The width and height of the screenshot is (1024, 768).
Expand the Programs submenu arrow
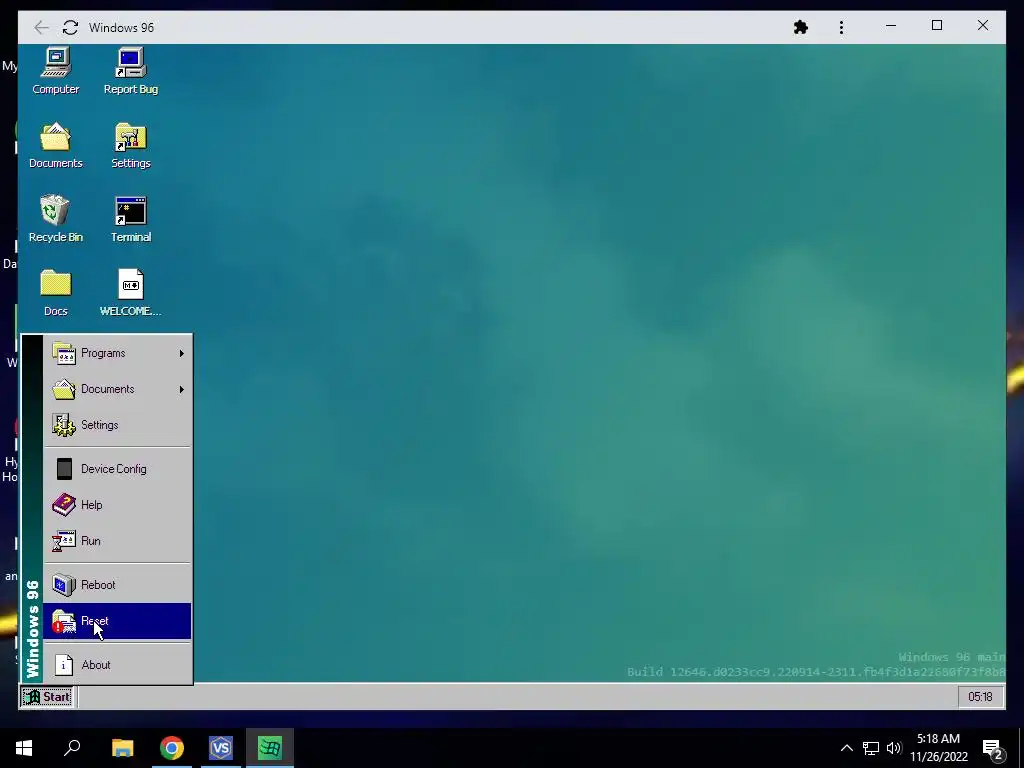coord(182,353)
